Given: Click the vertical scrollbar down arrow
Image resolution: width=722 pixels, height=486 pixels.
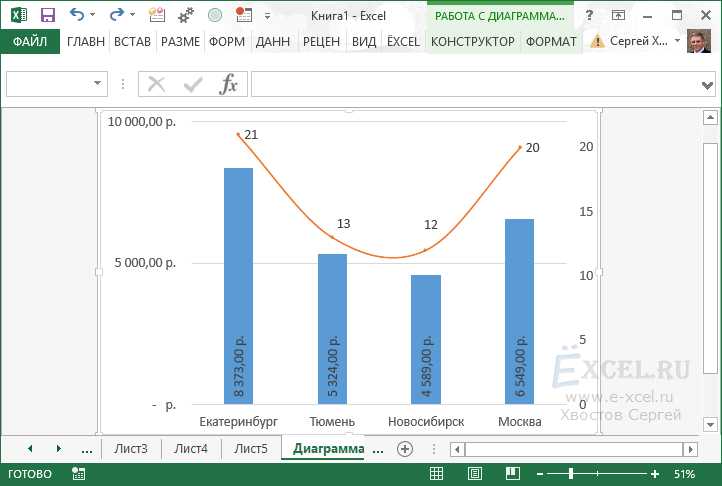Looking at the screenshot, I should [710, 424].
